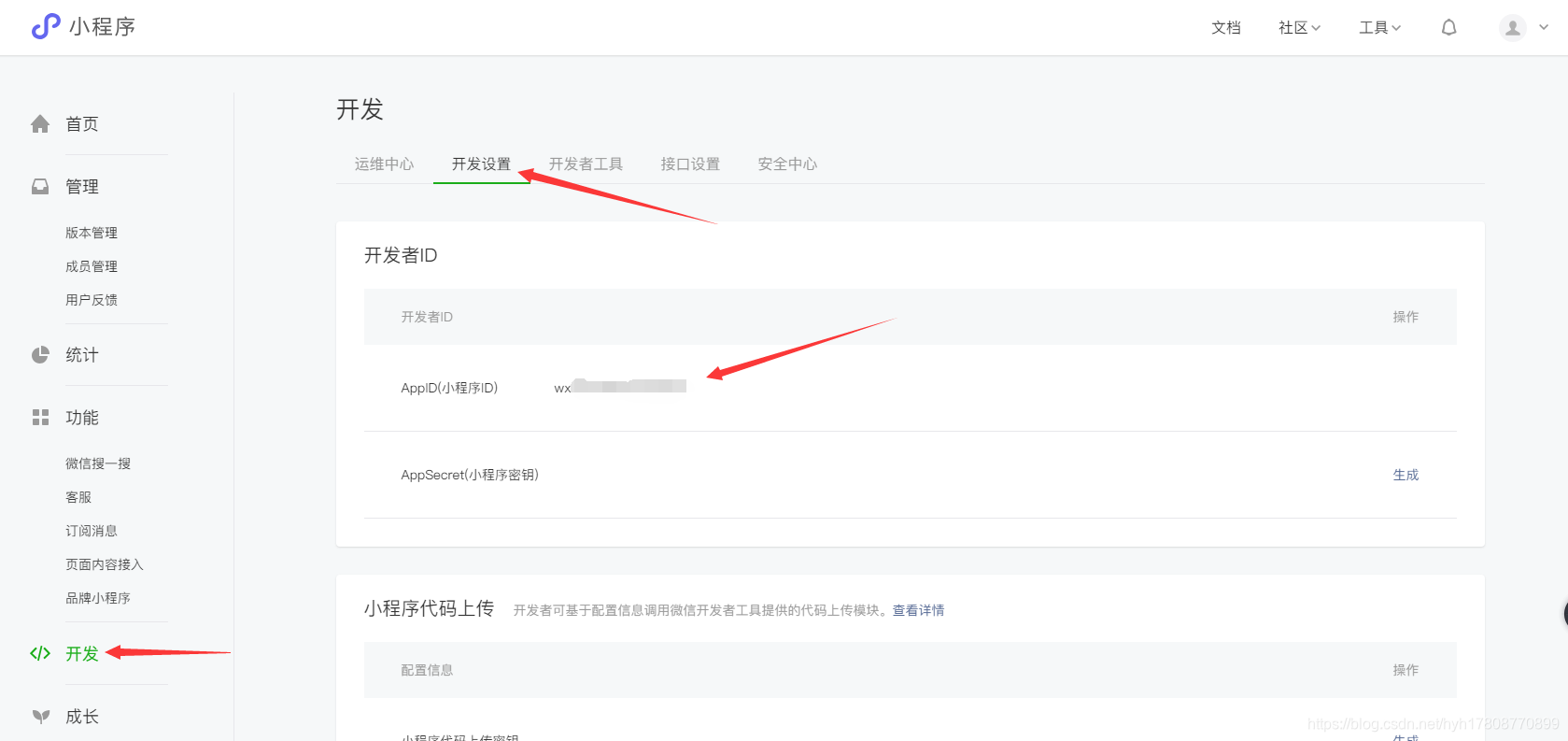Viewport: 1568px width, 741px height.
Task: Click the 管理 inbox icon
Action: tap(40, 186)
